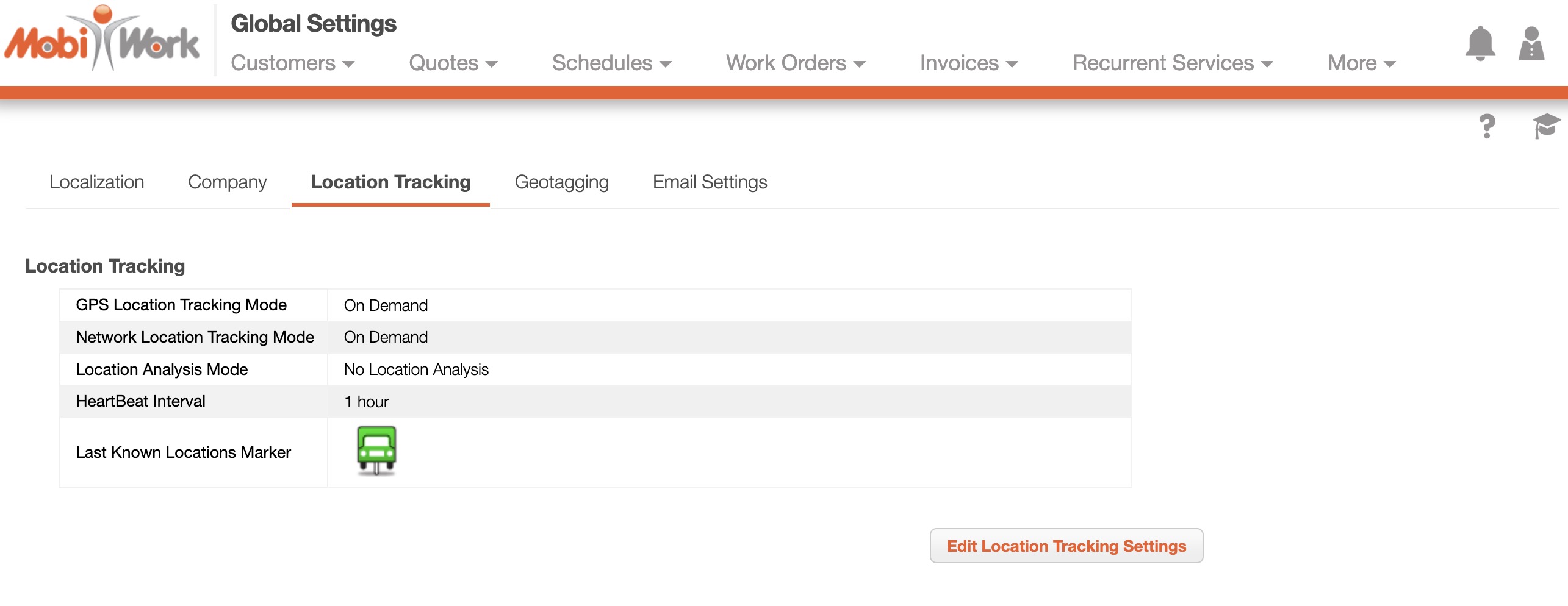Select the Location Tracking tab
The image size is (1568, 606).
point(390,182)
